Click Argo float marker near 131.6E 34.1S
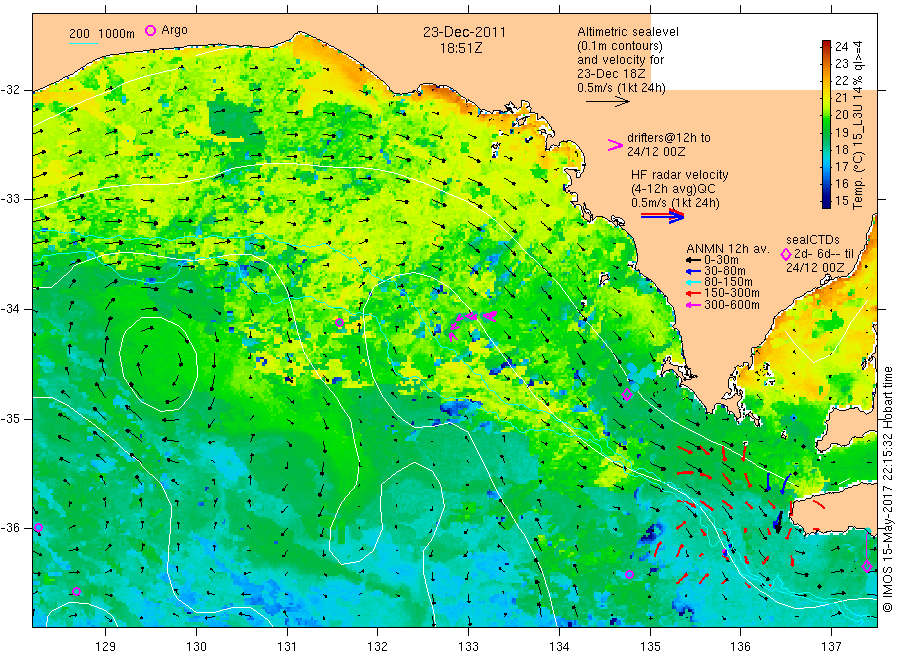The height and width of the screenshot is (660, 900). coord(339,323)
